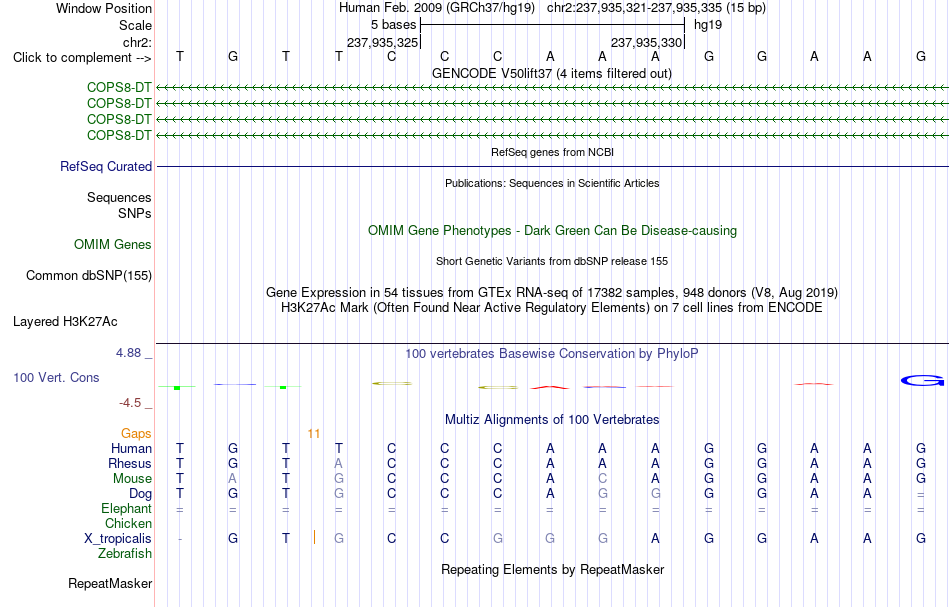The width and height of the screenshot is (950, 607).
Task: Click 'Repeating Elements by RepeatMasker' title
Action: [552, 570]
